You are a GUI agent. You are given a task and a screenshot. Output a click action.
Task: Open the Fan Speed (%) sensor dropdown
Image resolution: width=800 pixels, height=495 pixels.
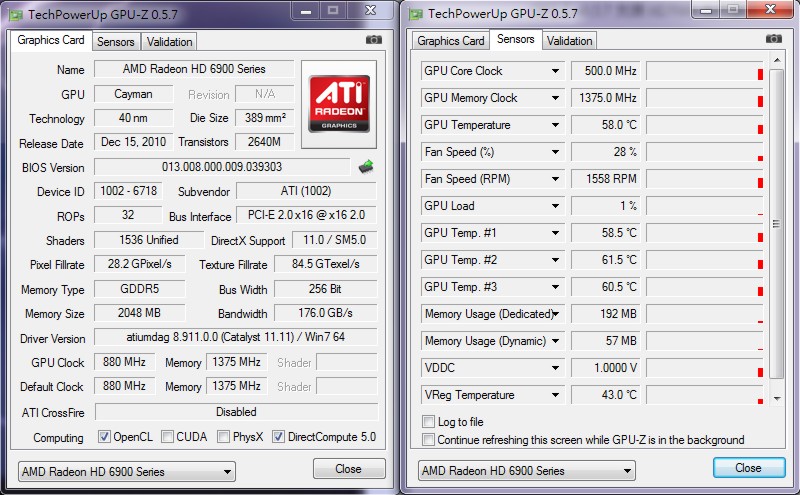click(x=555, y=152)
